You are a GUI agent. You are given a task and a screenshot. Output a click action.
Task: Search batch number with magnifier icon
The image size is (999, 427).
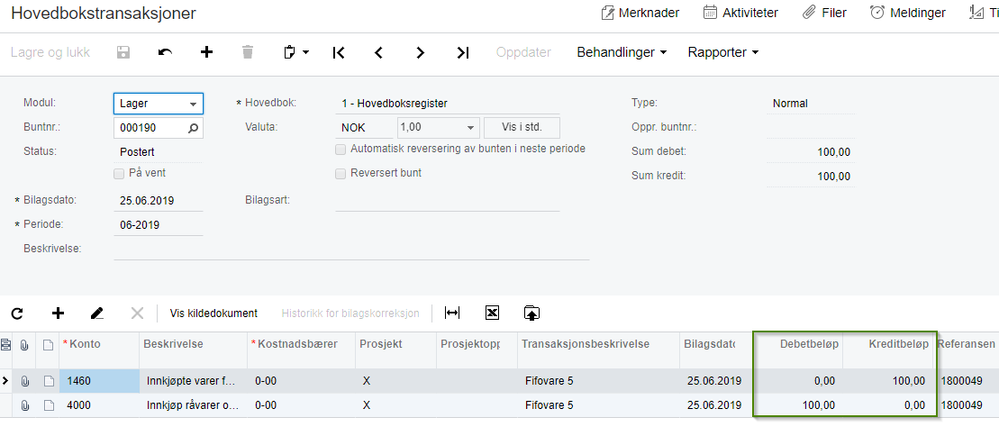point(193,128)
